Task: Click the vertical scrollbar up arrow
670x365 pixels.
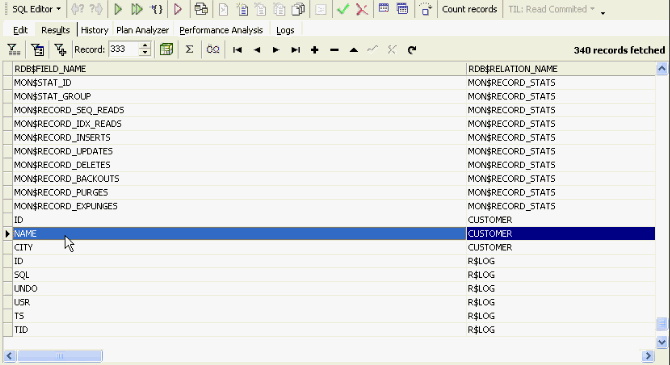Action: coord(662,68)
